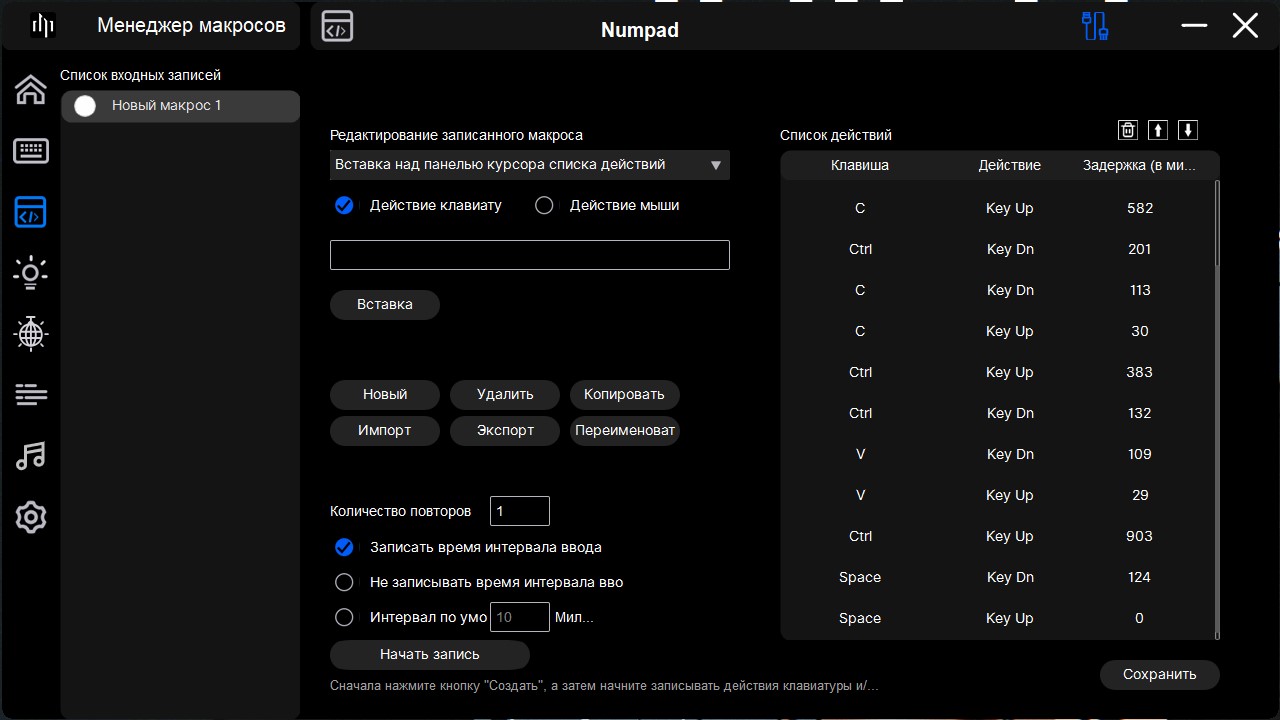Select the macro manager code icon in sidebar
Image resolution: width=1280 pixels, height=720 pixels.
31,212
